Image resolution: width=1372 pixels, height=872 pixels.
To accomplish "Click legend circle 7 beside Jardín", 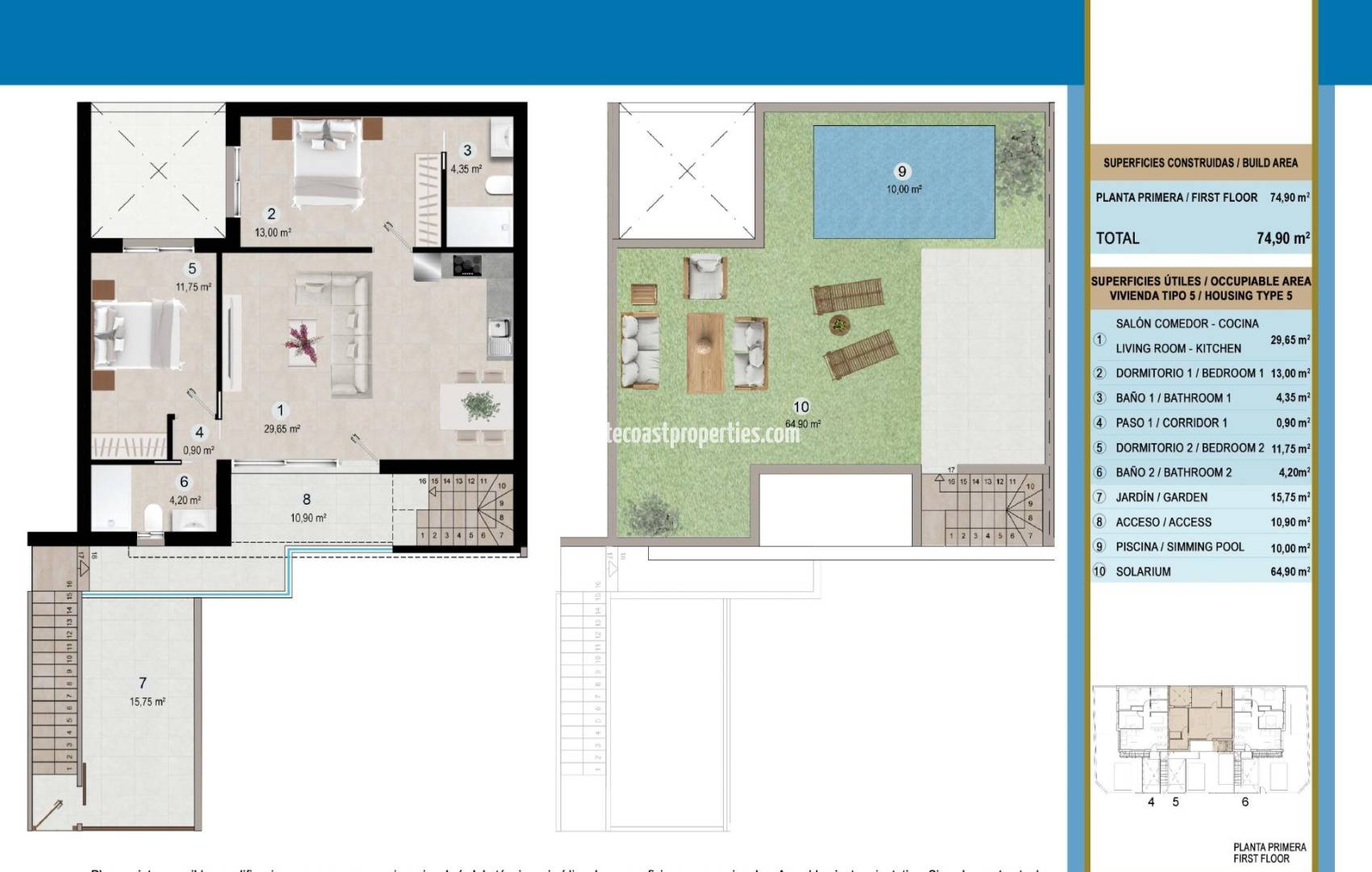I will pyautogui.click(x=1099, y=497).
